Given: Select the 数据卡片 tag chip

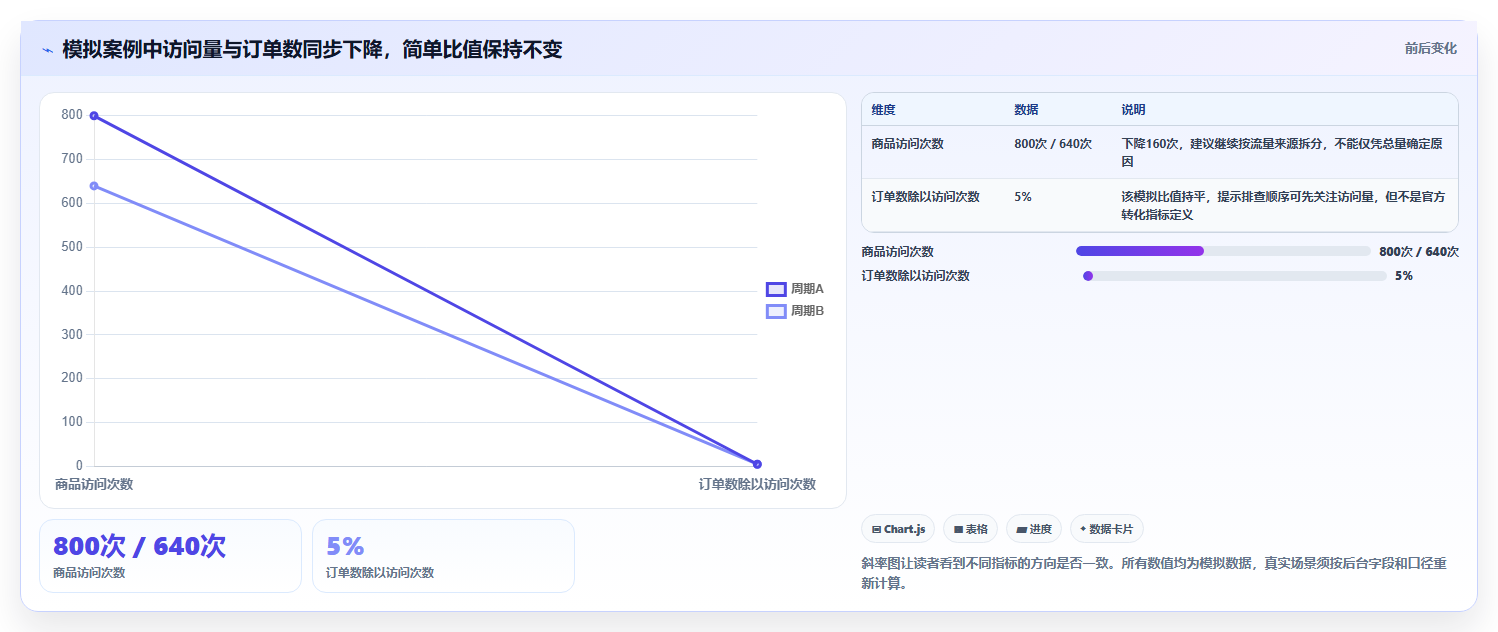Looking at the screenshot, I should pos(1106,529).
